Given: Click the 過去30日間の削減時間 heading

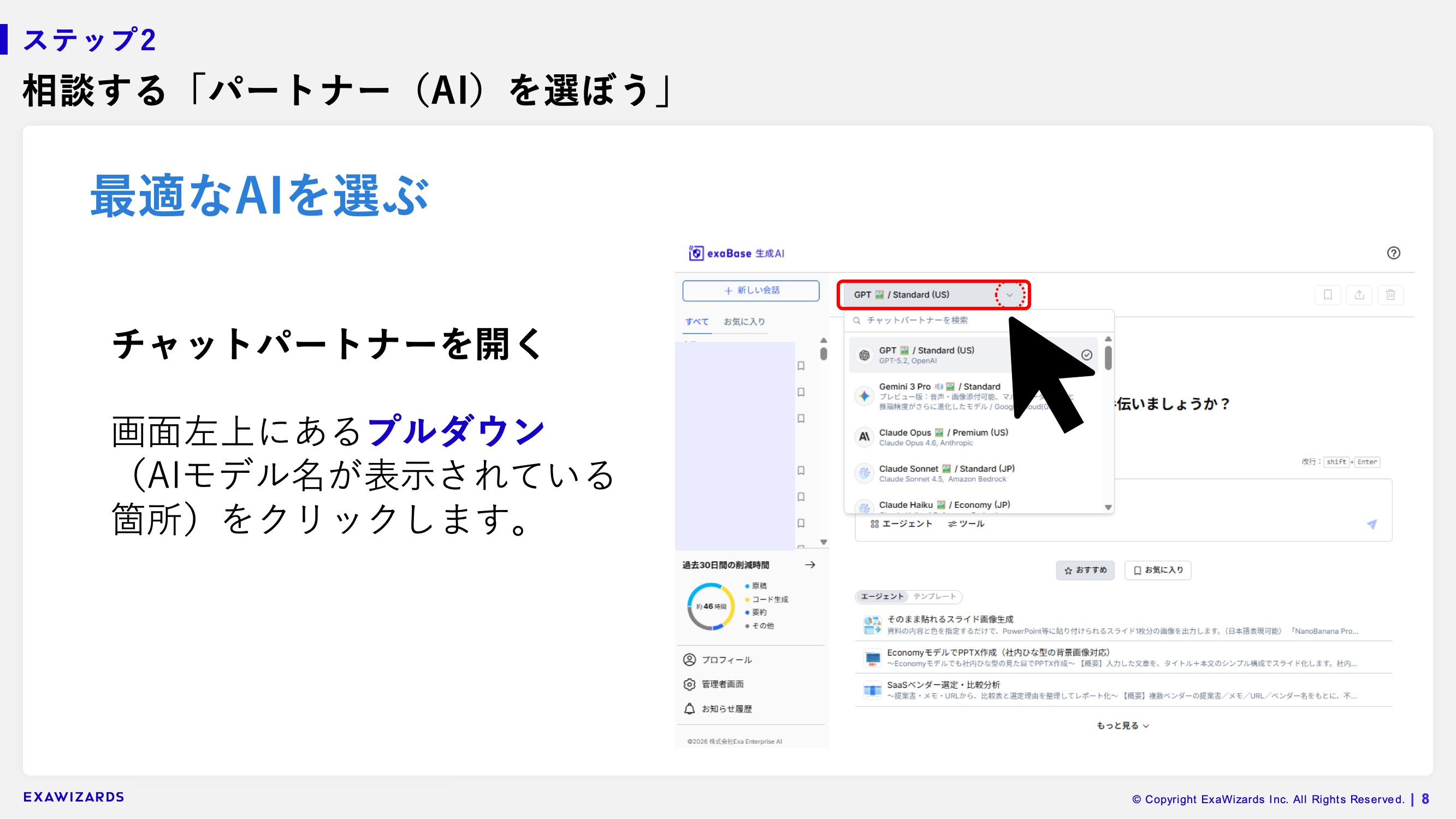Looking at the screenshot, I should click(x=726, y=565).
